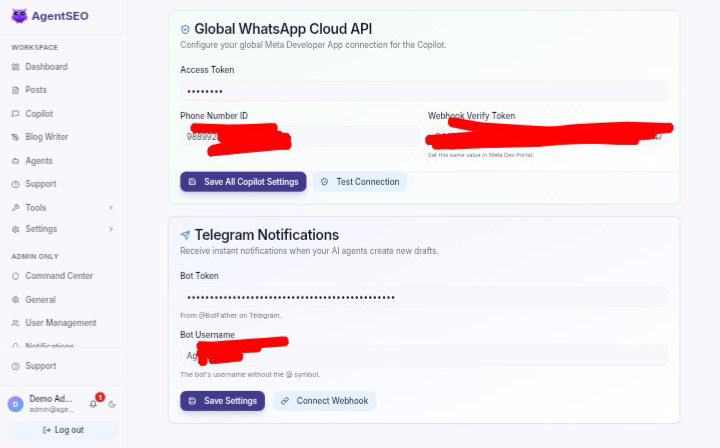This screenshot has height=448, width=720.
Task: Focus the Bot Token field
Action: click(x=424, y=297)
